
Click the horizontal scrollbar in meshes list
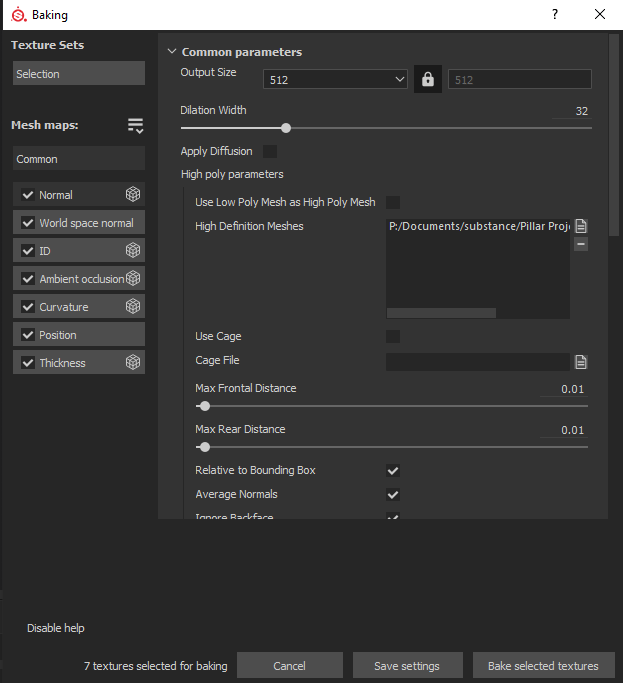pyautogui.click(x=441, y=313)
